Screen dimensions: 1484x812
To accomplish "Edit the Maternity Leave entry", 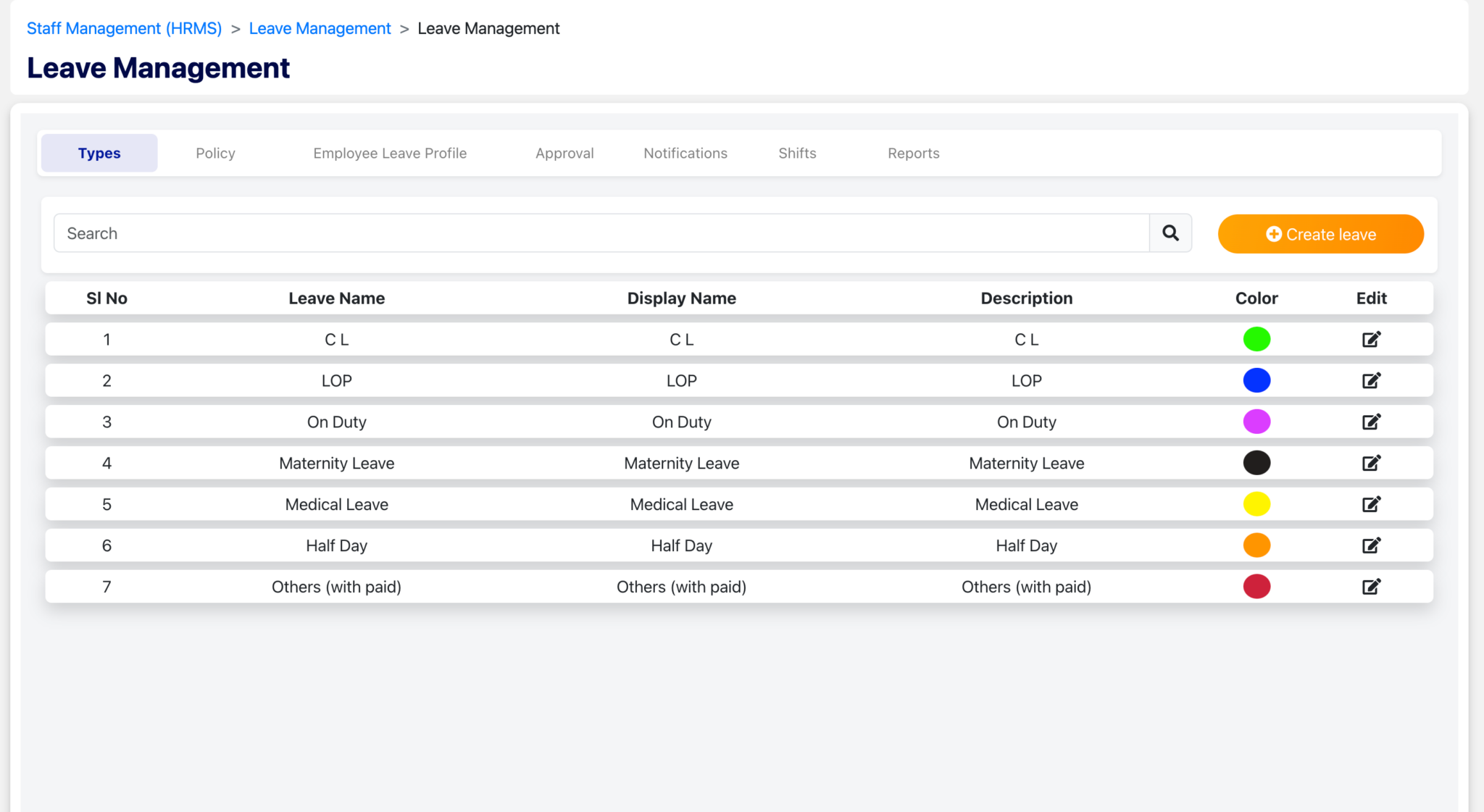I will pyautogui.click(x=1371, y=463).
